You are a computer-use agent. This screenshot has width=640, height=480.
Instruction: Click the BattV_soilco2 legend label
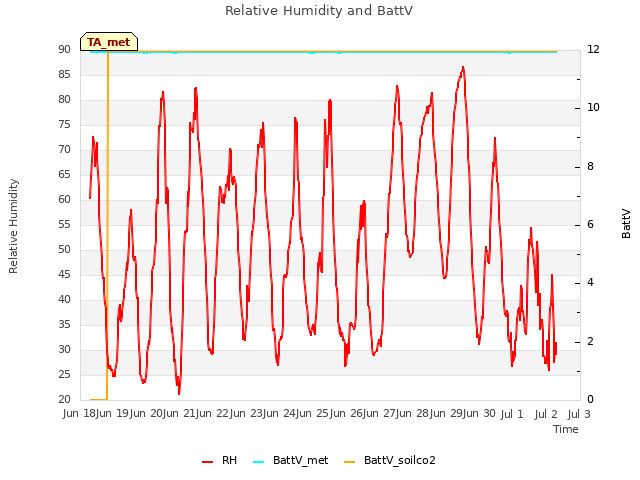click(400, 460)
